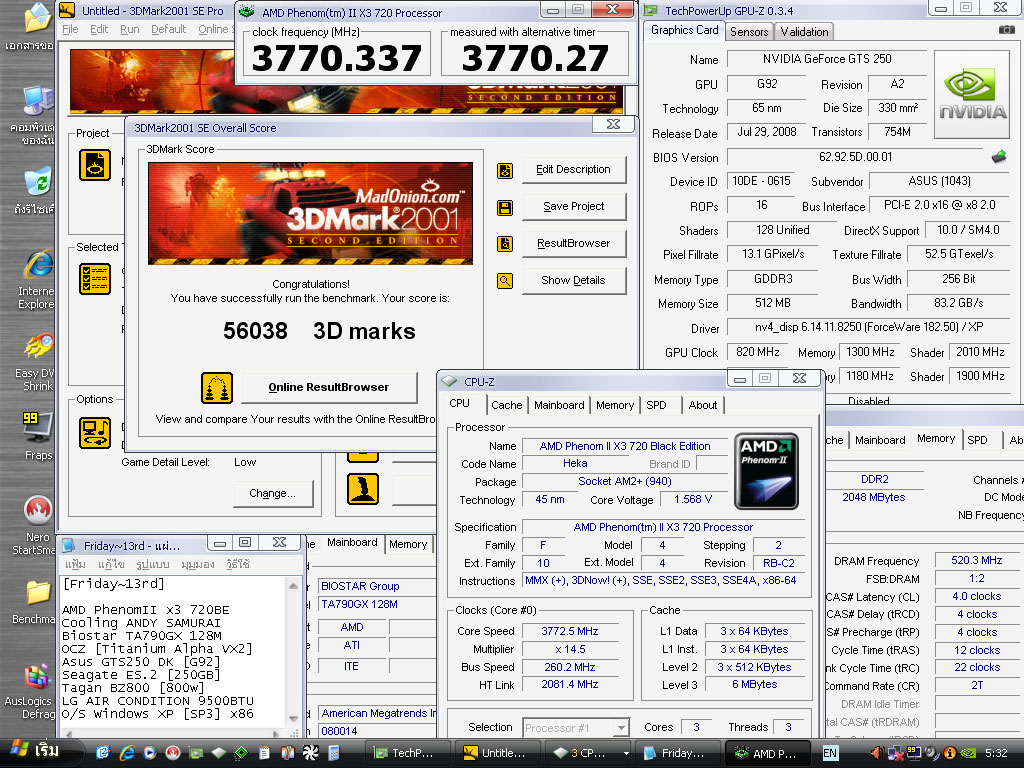Click the fan icon in quick launch bar
This screenshot has height=768, width=1024.
click(310, 753)
